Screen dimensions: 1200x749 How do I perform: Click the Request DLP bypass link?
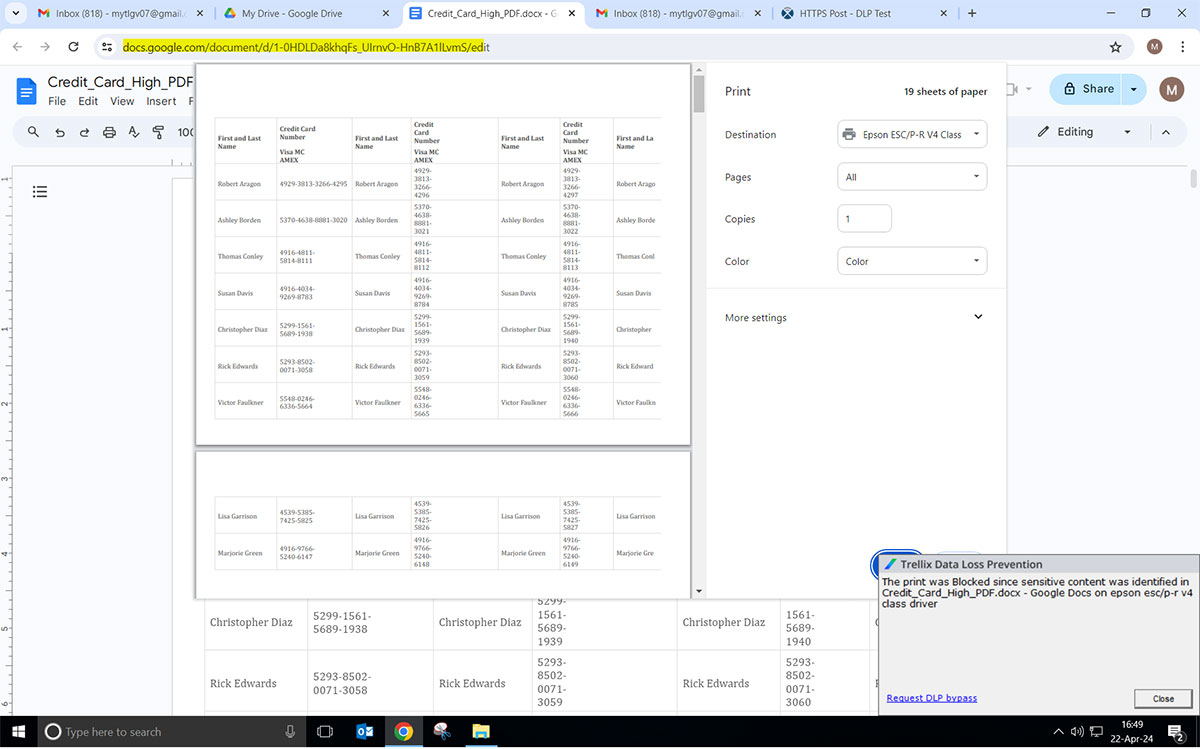931,698
